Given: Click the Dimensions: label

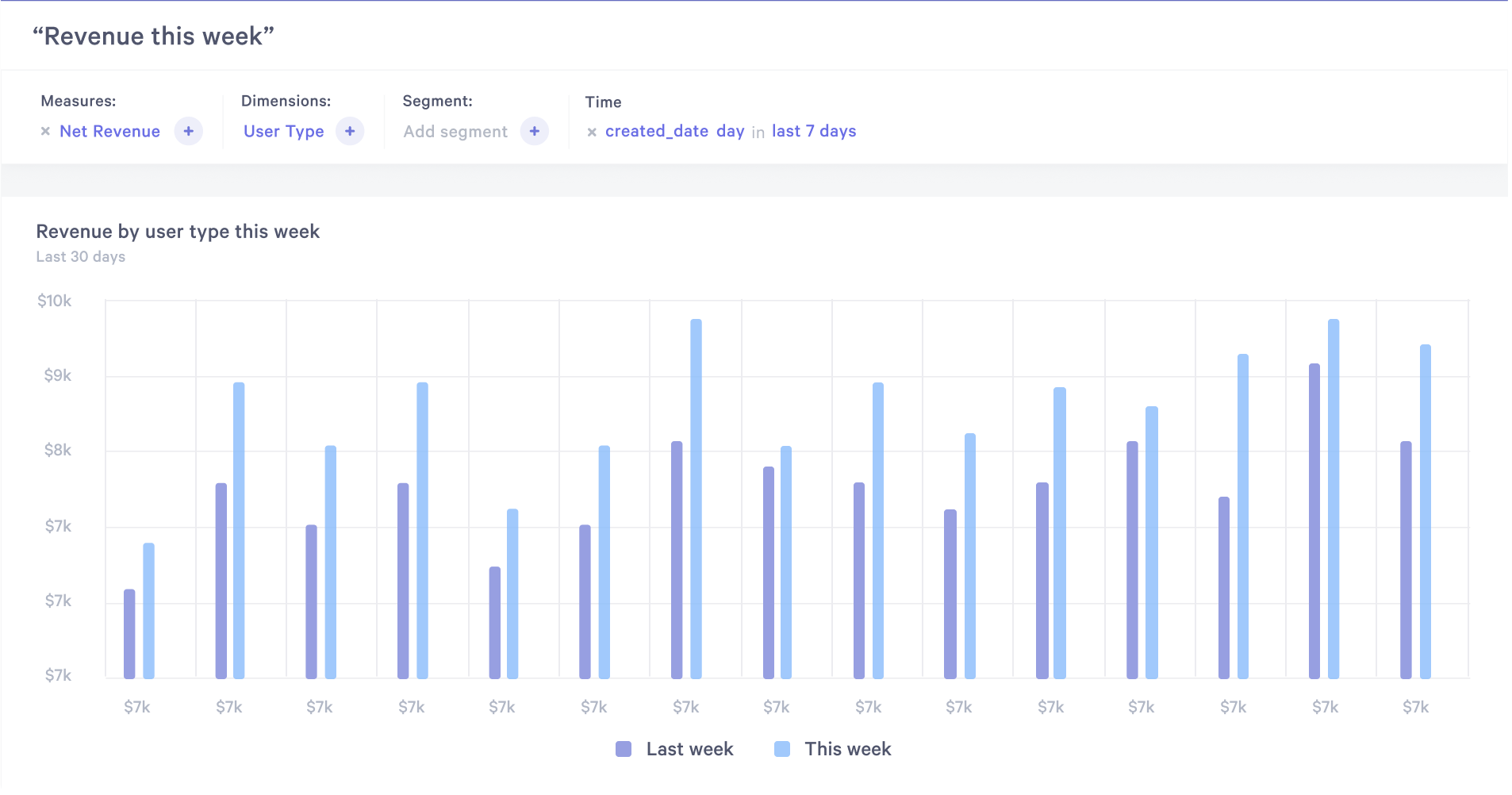Looking at the screenshot, I should tap(286, 101).
